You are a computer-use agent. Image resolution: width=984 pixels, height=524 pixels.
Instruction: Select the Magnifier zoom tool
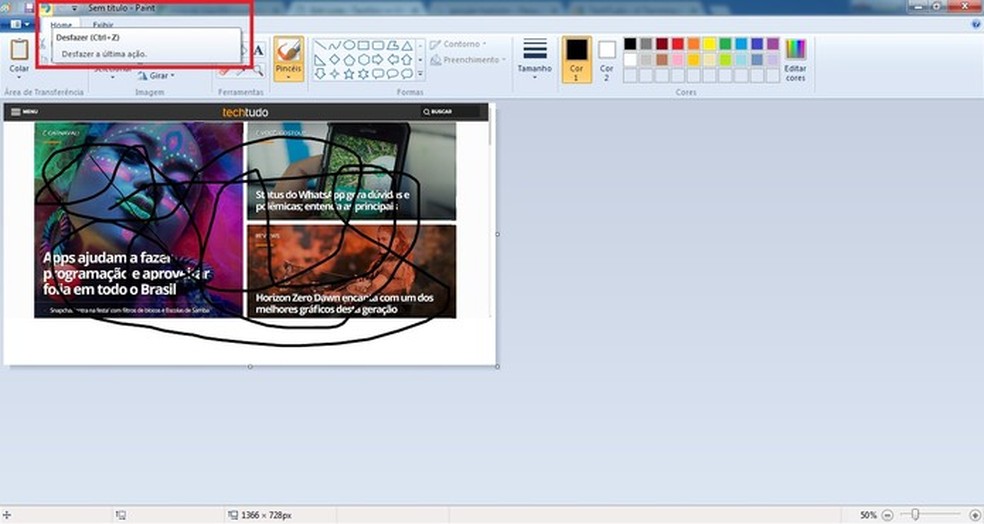pos(258,70)
